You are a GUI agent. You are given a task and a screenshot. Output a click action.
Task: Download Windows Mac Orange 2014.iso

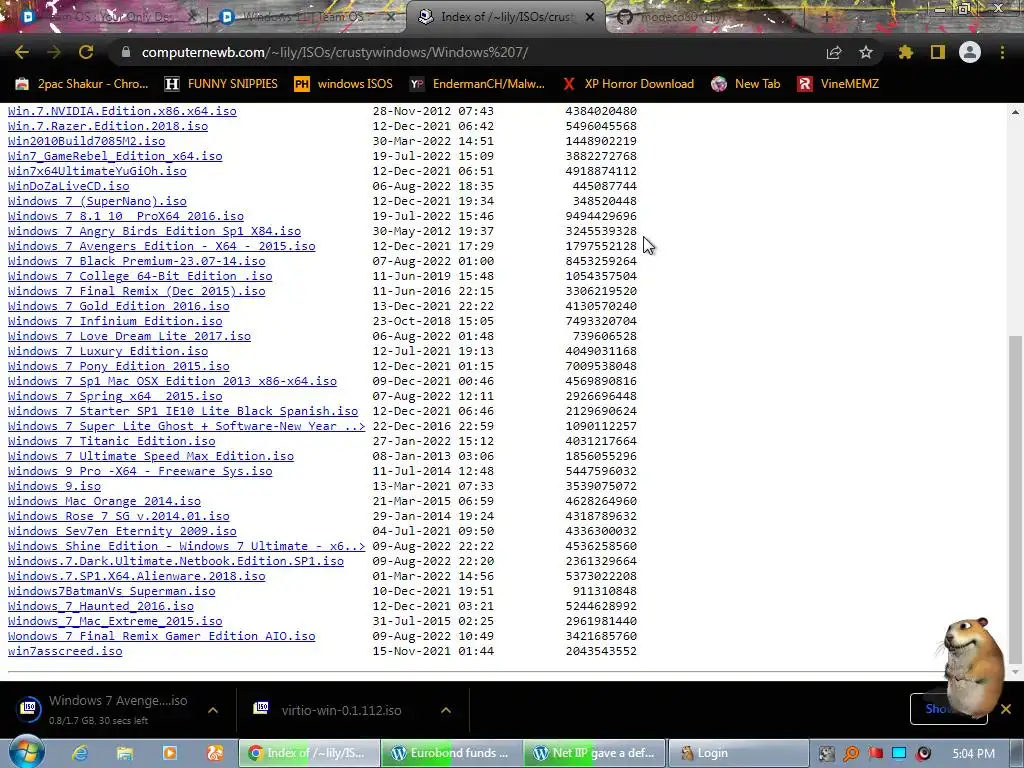click(104, 502)
